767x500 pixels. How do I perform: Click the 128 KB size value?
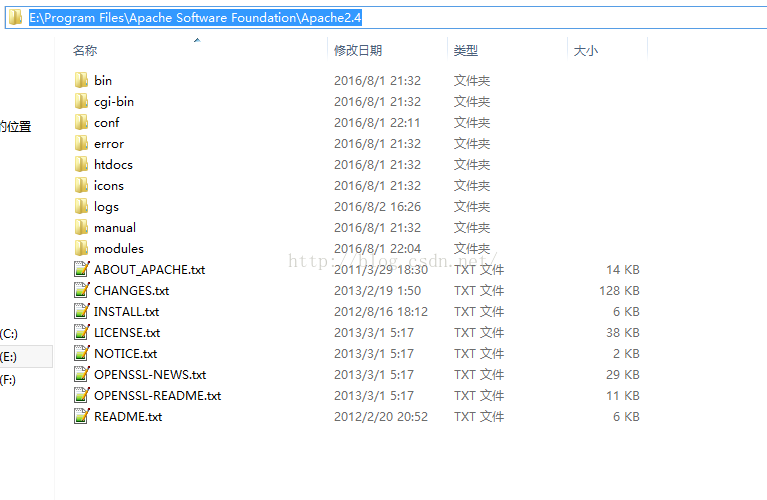click(619, 291)
